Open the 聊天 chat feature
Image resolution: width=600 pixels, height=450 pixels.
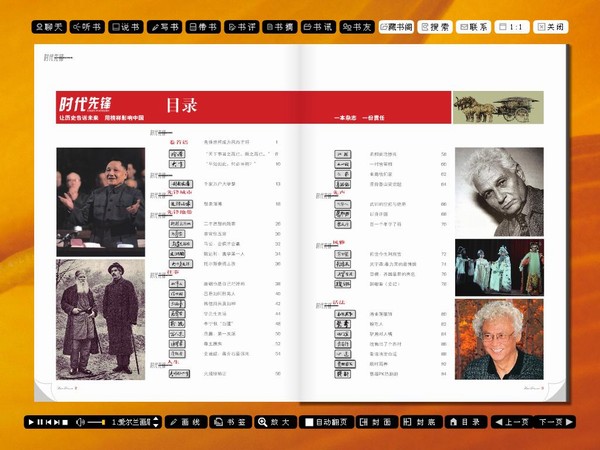pyautogui.click(x=49, y=27)
